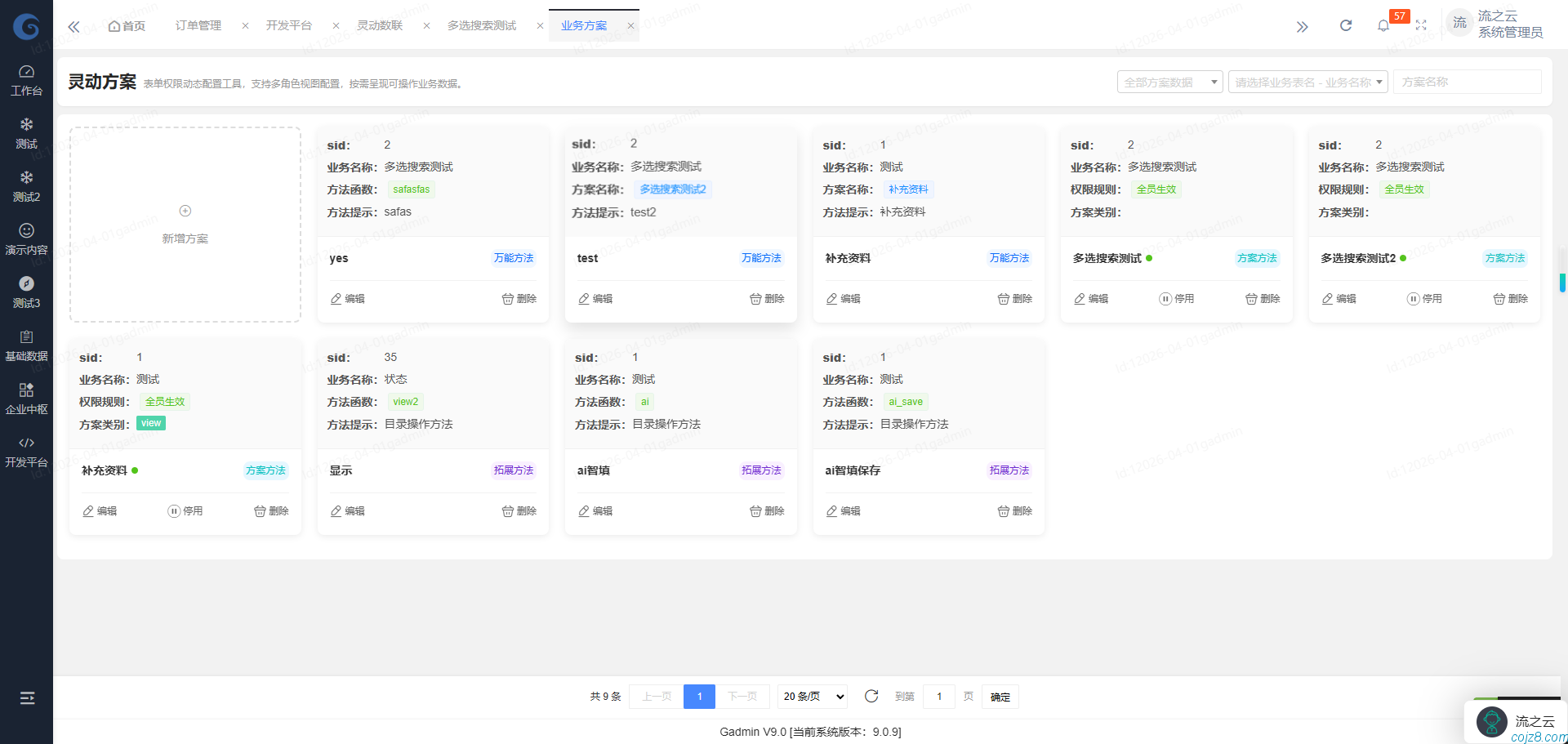Disable the 补充资料 plan with 停用
Viewport: 1568px width, 744px height.
pos(185,510)
